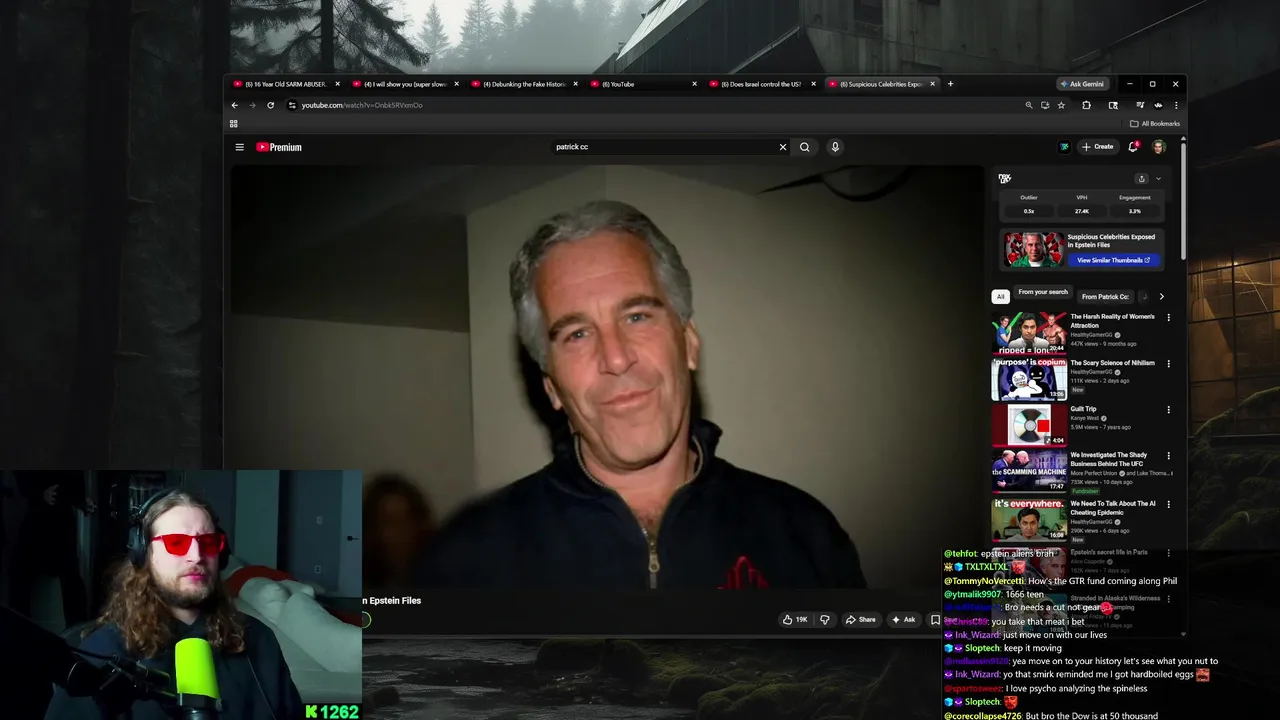
Task: Select 'From Patrick Cc:' chip
Action: pyautogui.click(x=1105, y=297)
